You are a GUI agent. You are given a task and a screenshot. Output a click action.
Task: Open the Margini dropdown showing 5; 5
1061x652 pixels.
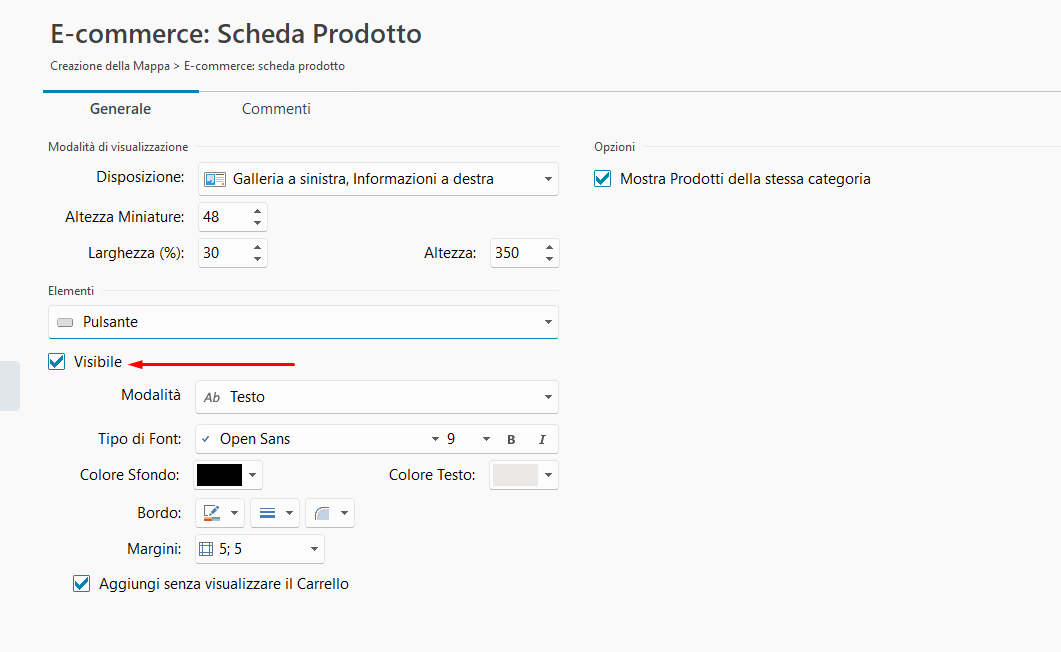coord(259,549)
